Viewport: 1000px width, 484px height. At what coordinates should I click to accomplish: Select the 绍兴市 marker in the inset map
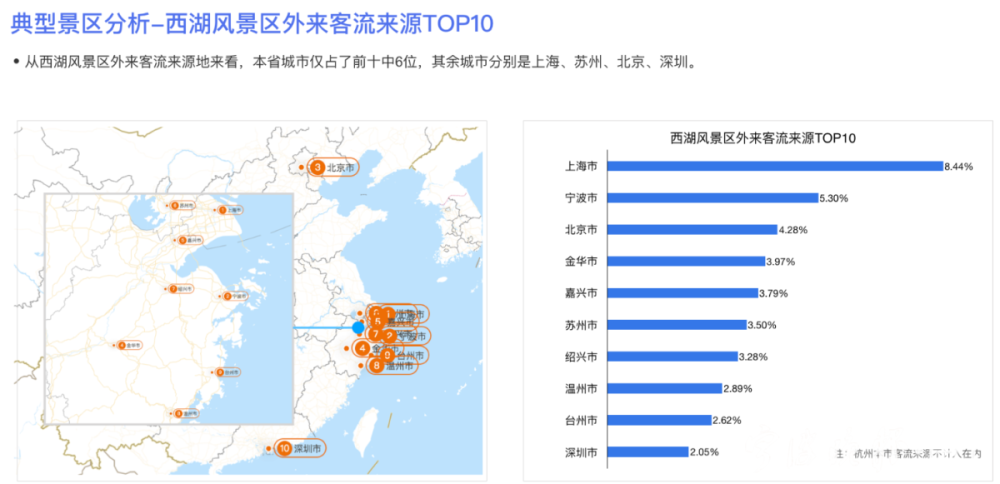[x=181, y=289]
